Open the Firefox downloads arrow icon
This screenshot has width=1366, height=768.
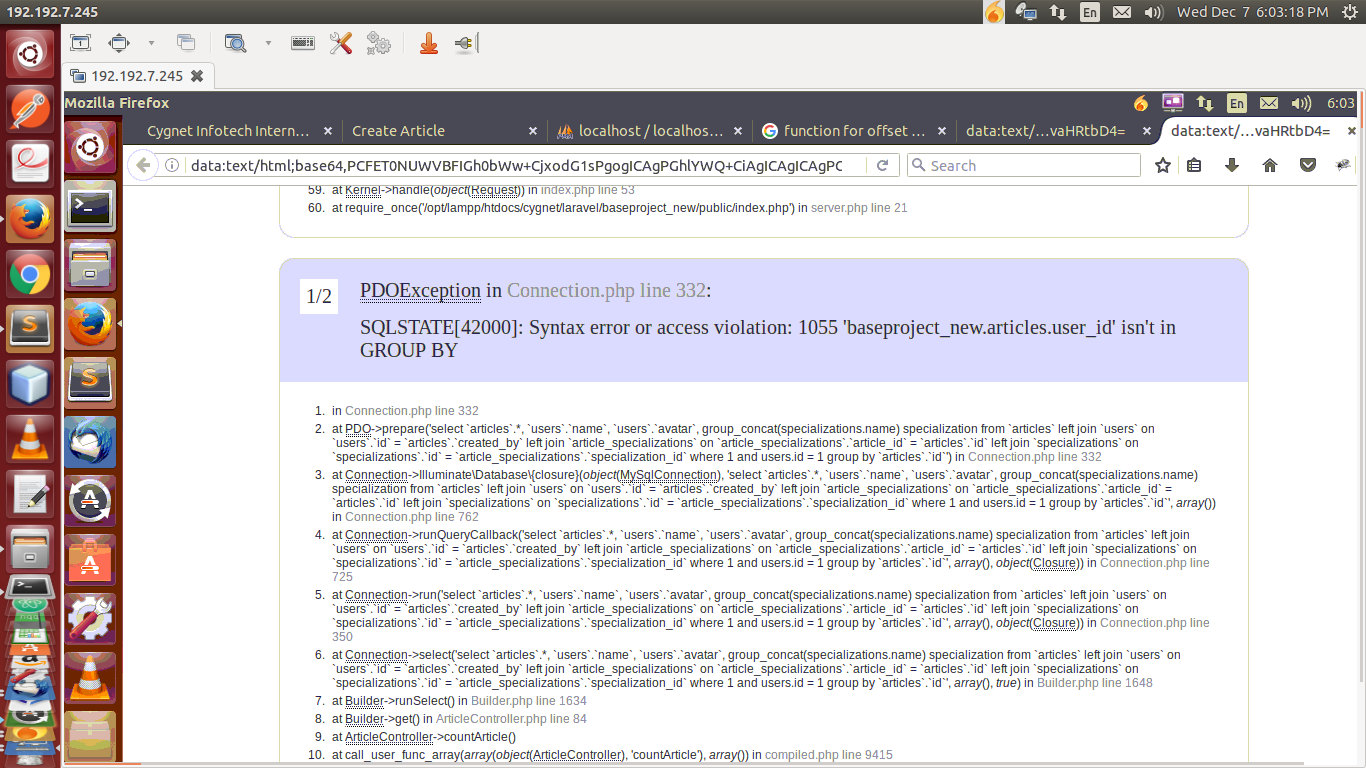[1232, 165]
